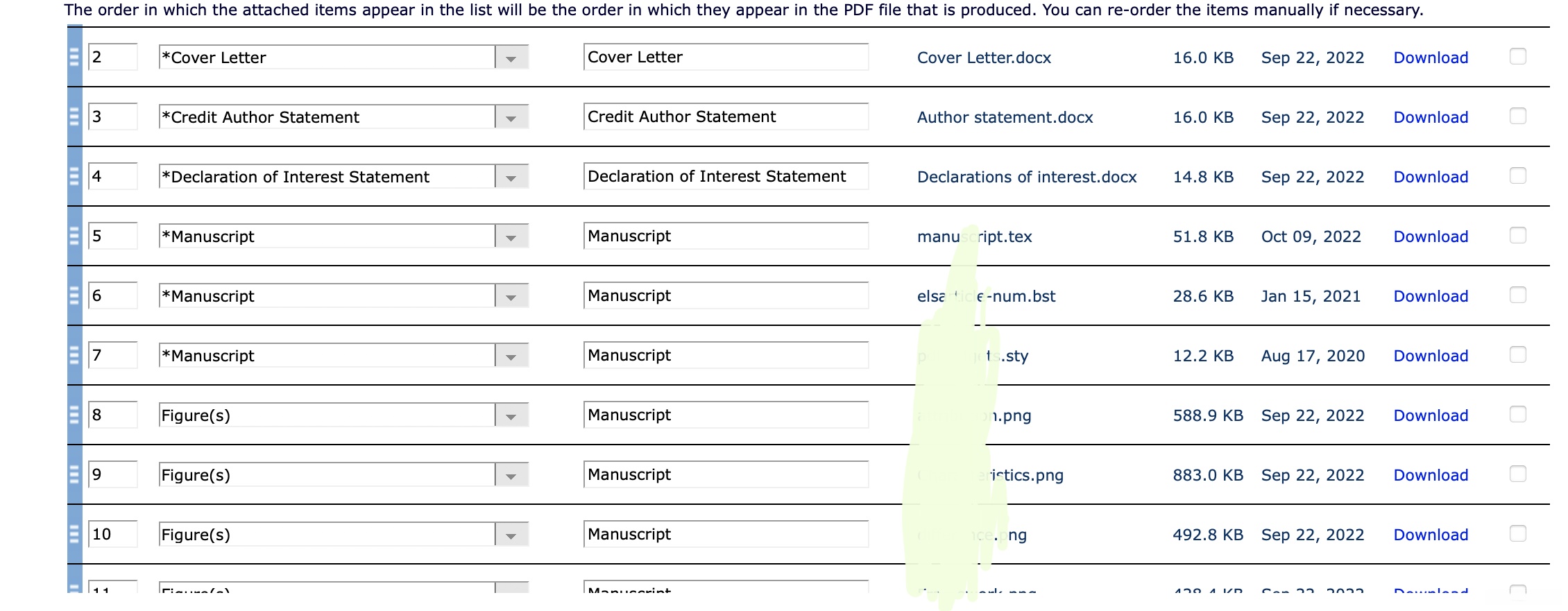Open item 8 Figure(s) type dropdown

click(x=511, y=415)
